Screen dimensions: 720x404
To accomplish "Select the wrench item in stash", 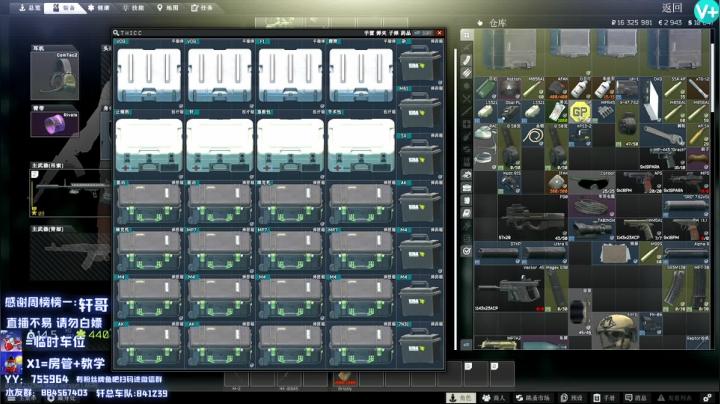I will pos(662,135).
